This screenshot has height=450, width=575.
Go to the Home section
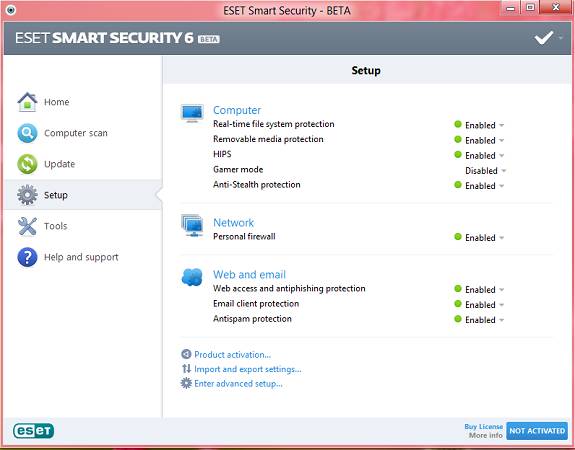coord(56,102)
